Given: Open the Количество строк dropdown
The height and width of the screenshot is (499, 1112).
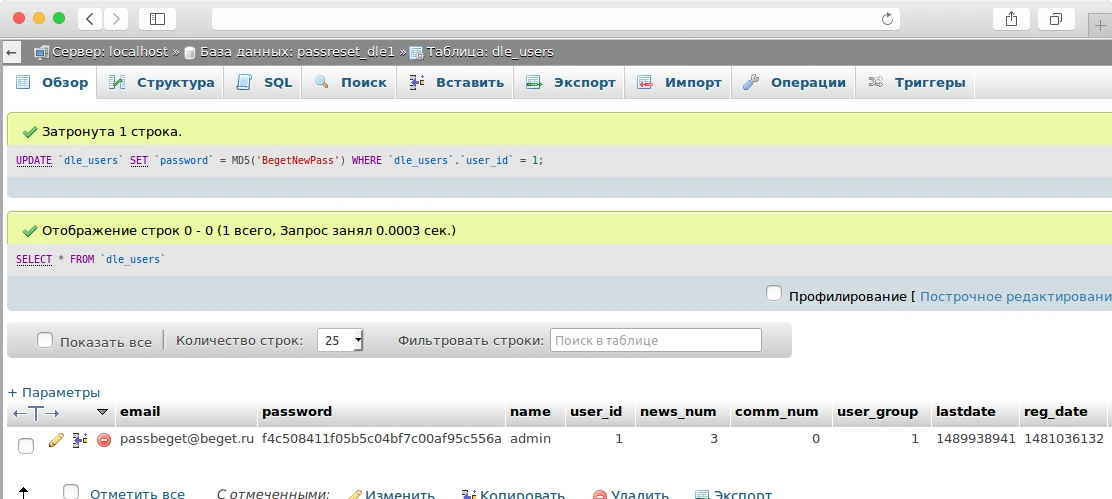Looking at the screenshot, I should click(340, 341).
